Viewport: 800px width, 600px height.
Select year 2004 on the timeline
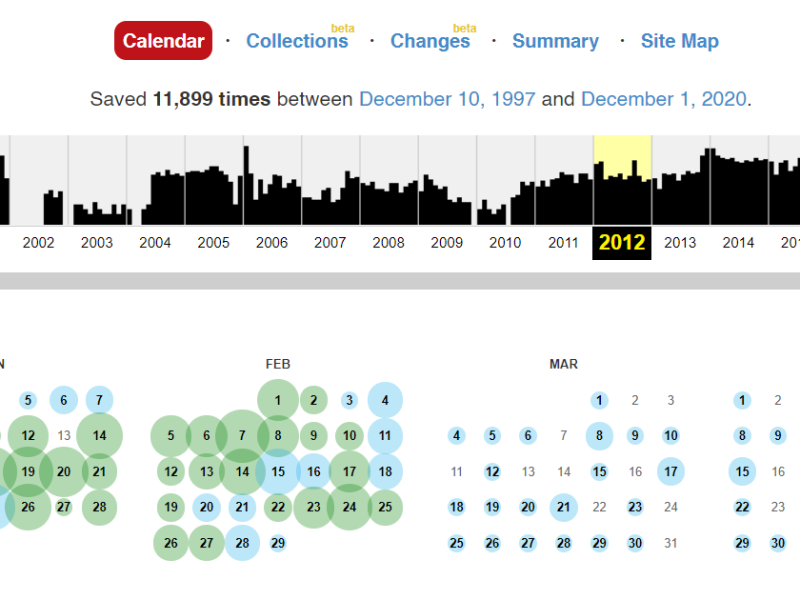pyautogui.click(x=155, y=243)
